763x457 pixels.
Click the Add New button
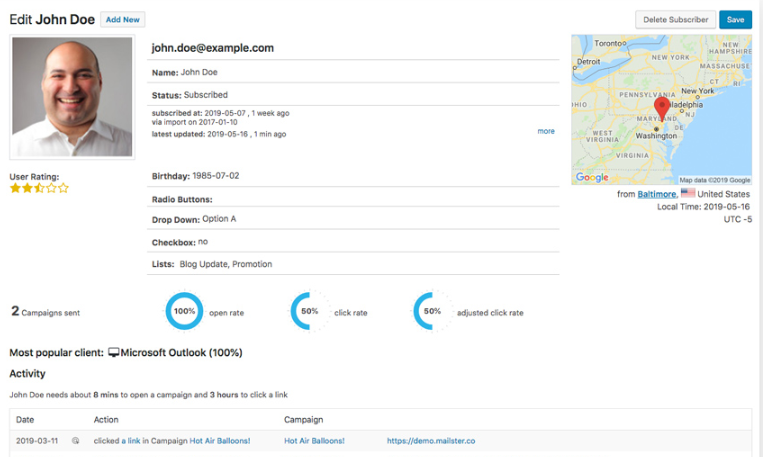[x=123, y=19]
